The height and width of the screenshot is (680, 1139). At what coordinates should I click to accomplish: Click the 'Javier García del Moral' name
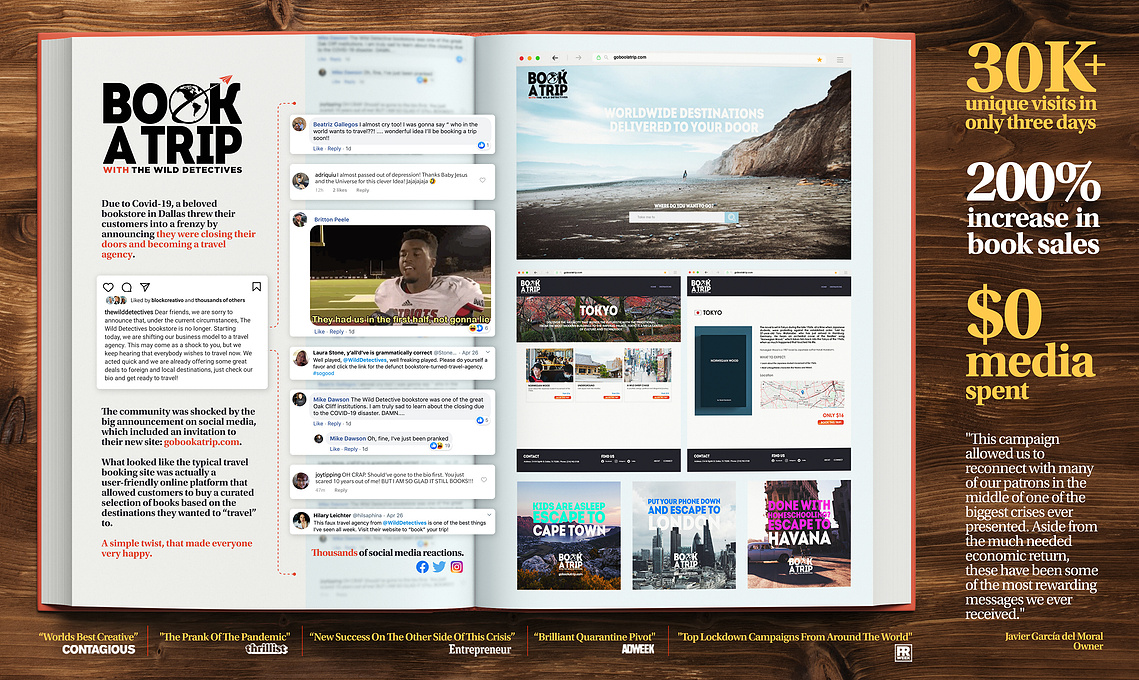pos(1054,636)
